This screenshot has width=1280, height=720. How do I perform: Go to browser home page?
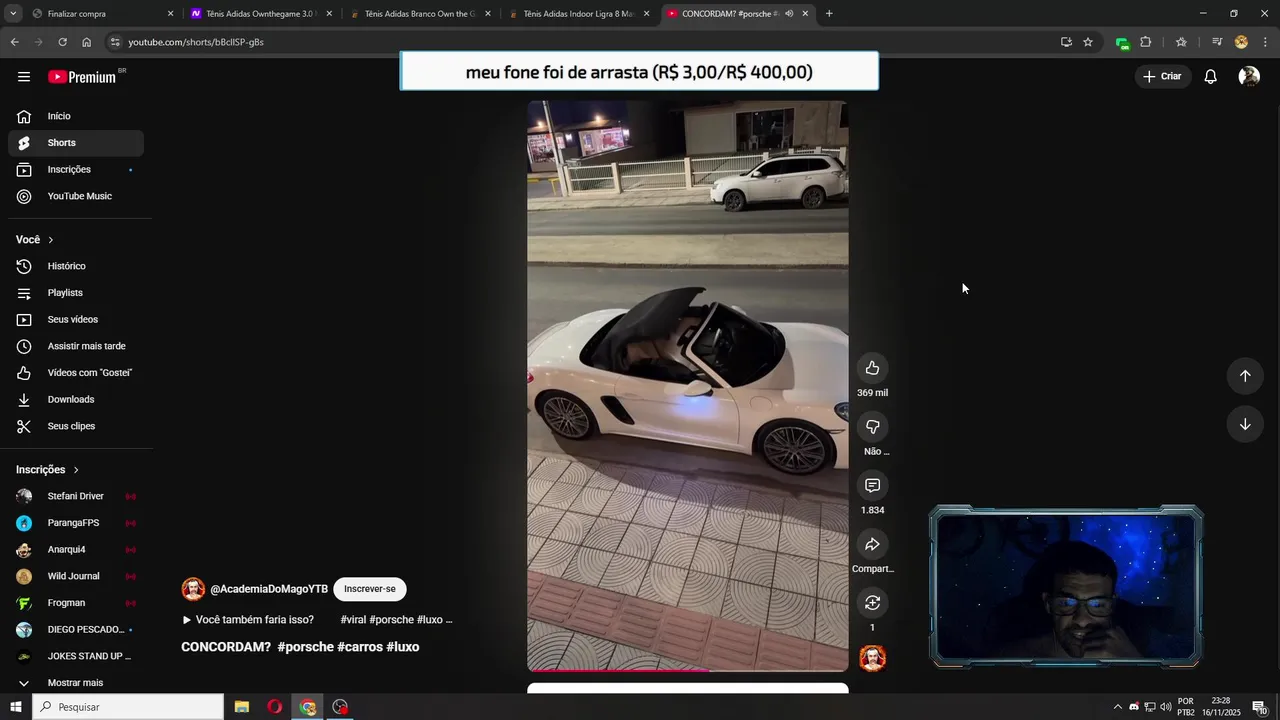[86, 42]
